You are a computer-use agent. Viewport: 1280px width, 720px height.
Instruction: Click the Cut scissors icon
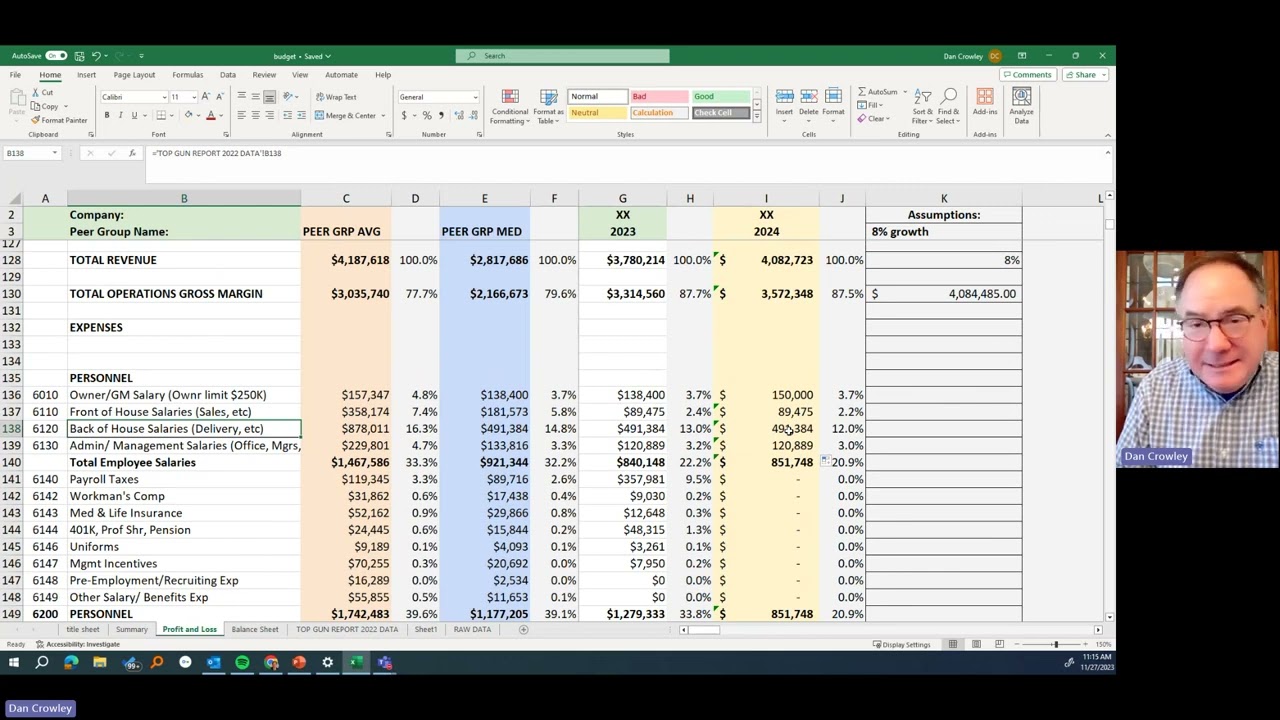click(35, 92)
